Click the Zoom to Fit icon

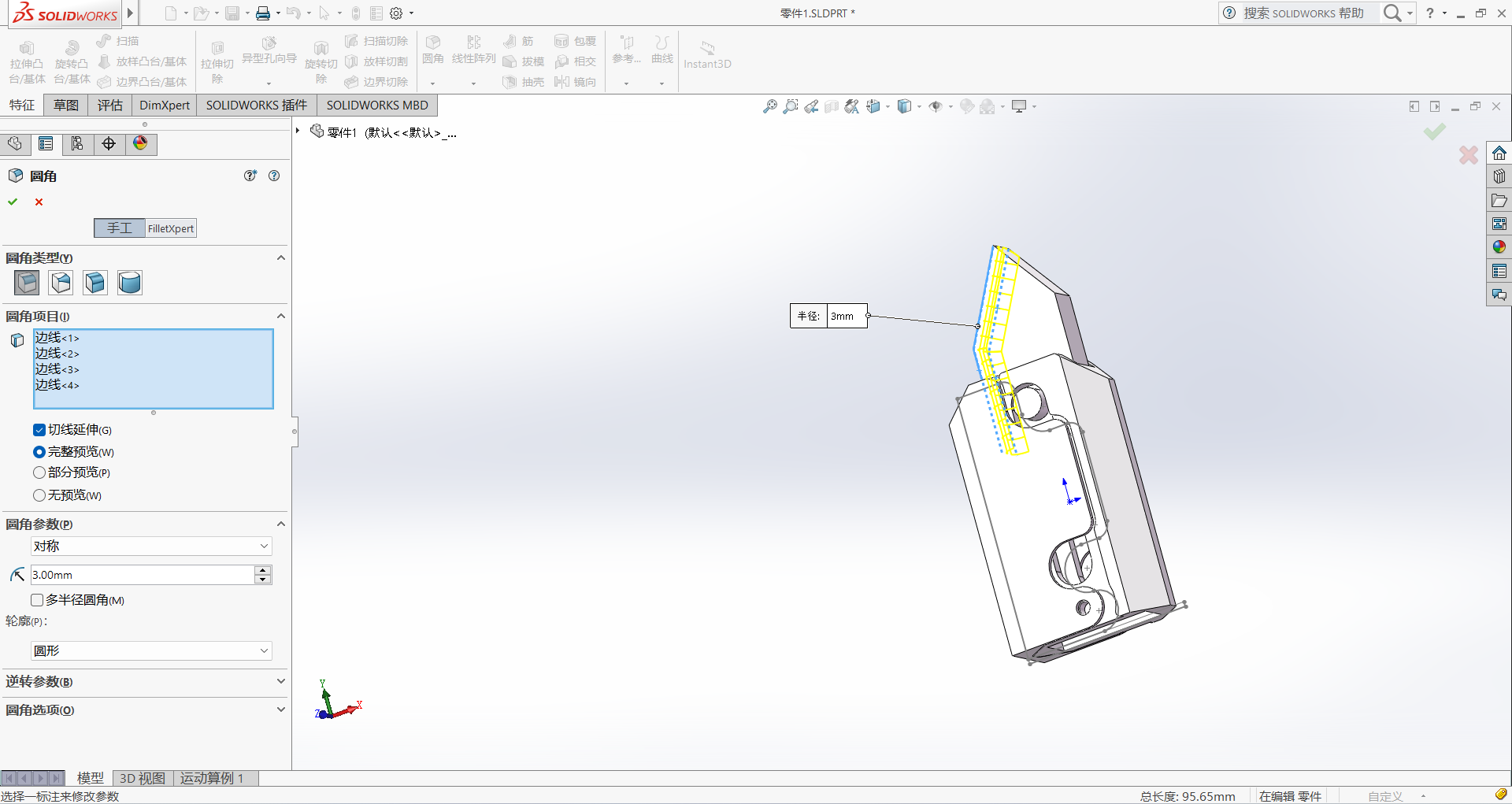point(770,106)
